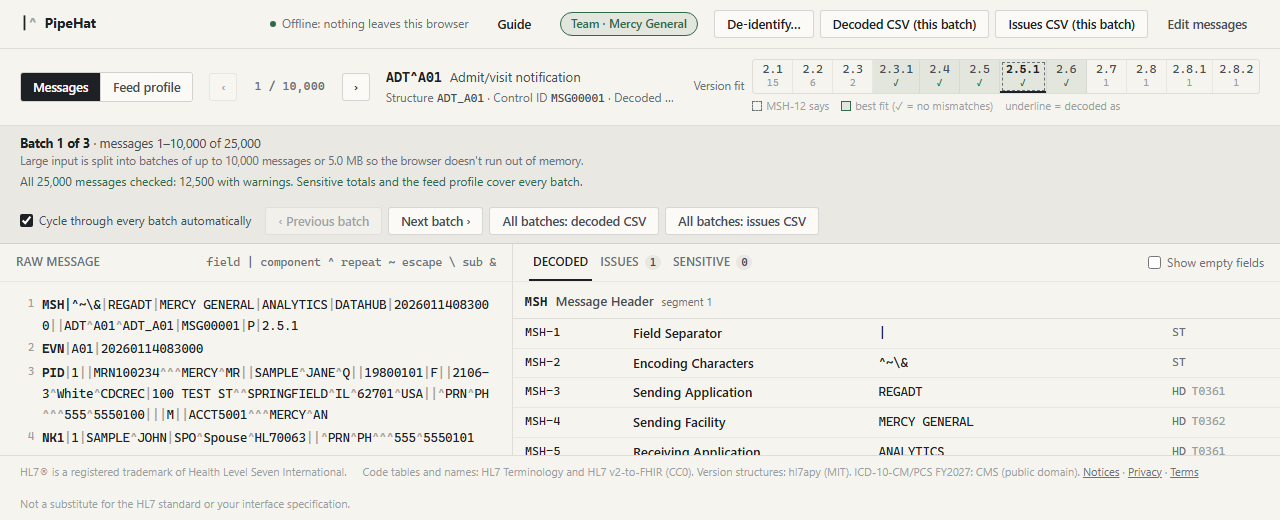
Task: Select MSH-1 Field Separator row
Action: (x=895, y=333)
